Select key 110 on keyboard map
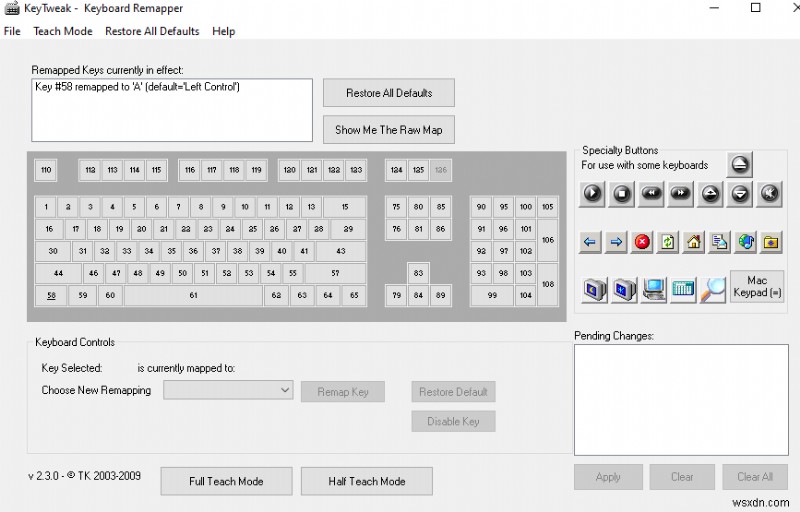The width and height of the screenshot is (800, 512). point(46,170)
